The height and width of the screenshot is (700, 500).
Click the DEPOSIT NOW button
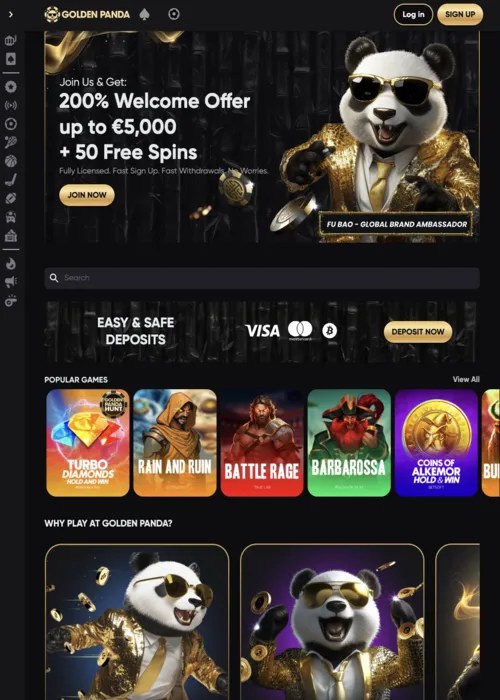[x=418, y=332]
